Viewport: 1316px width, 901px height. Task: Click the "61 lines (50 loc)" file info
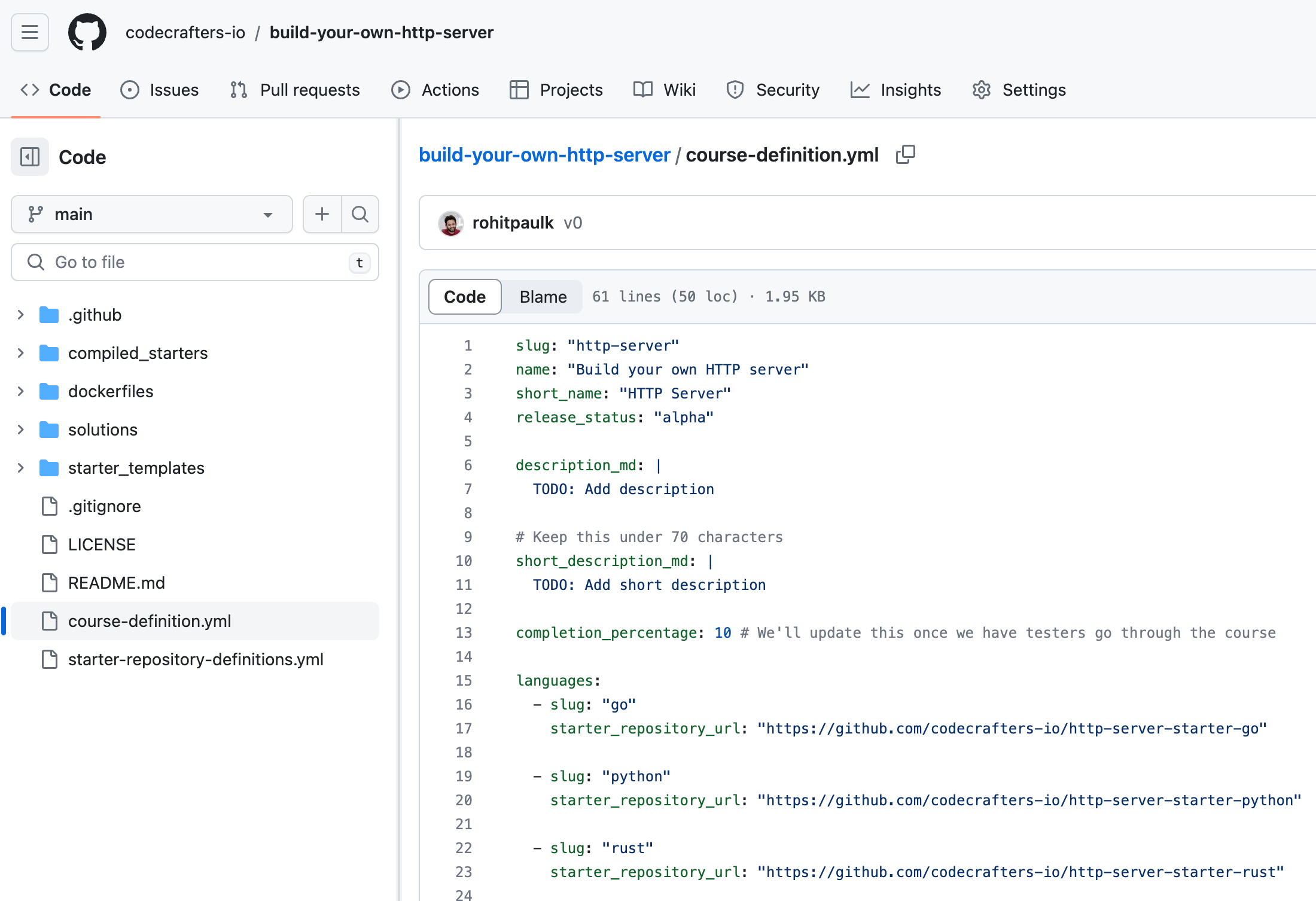click(665, 297)
